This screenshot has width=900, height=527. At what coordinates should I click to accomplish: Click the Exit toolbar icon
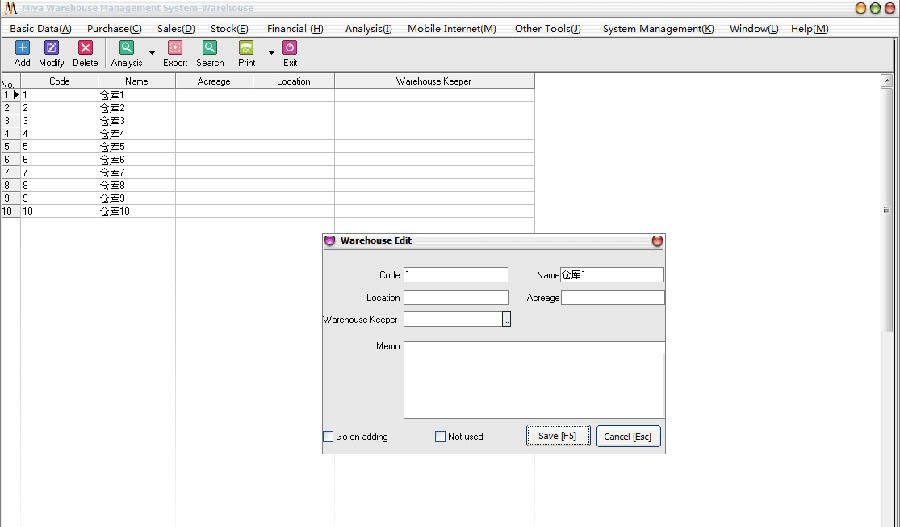coord(290,48)
